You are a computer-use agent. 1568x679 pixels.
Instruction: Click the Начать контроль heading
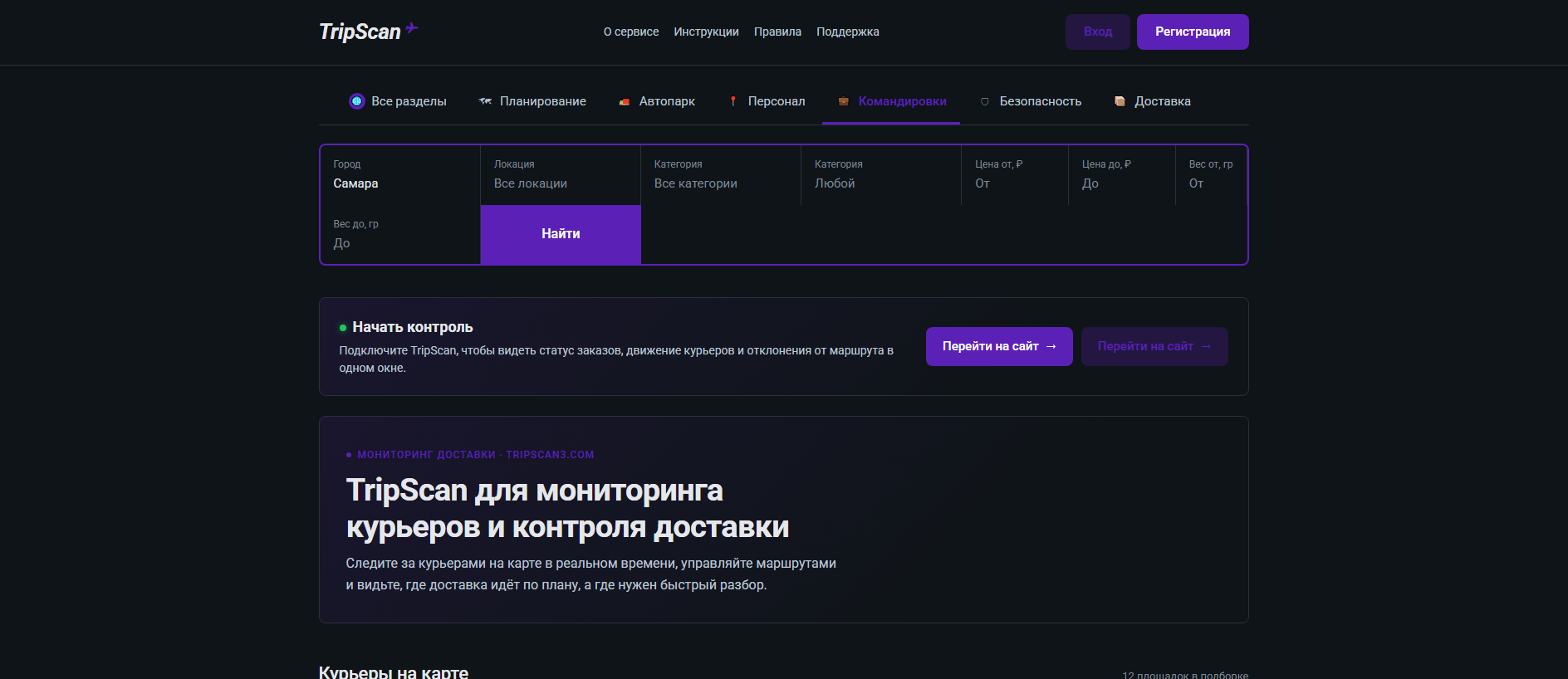coord(413,327)
